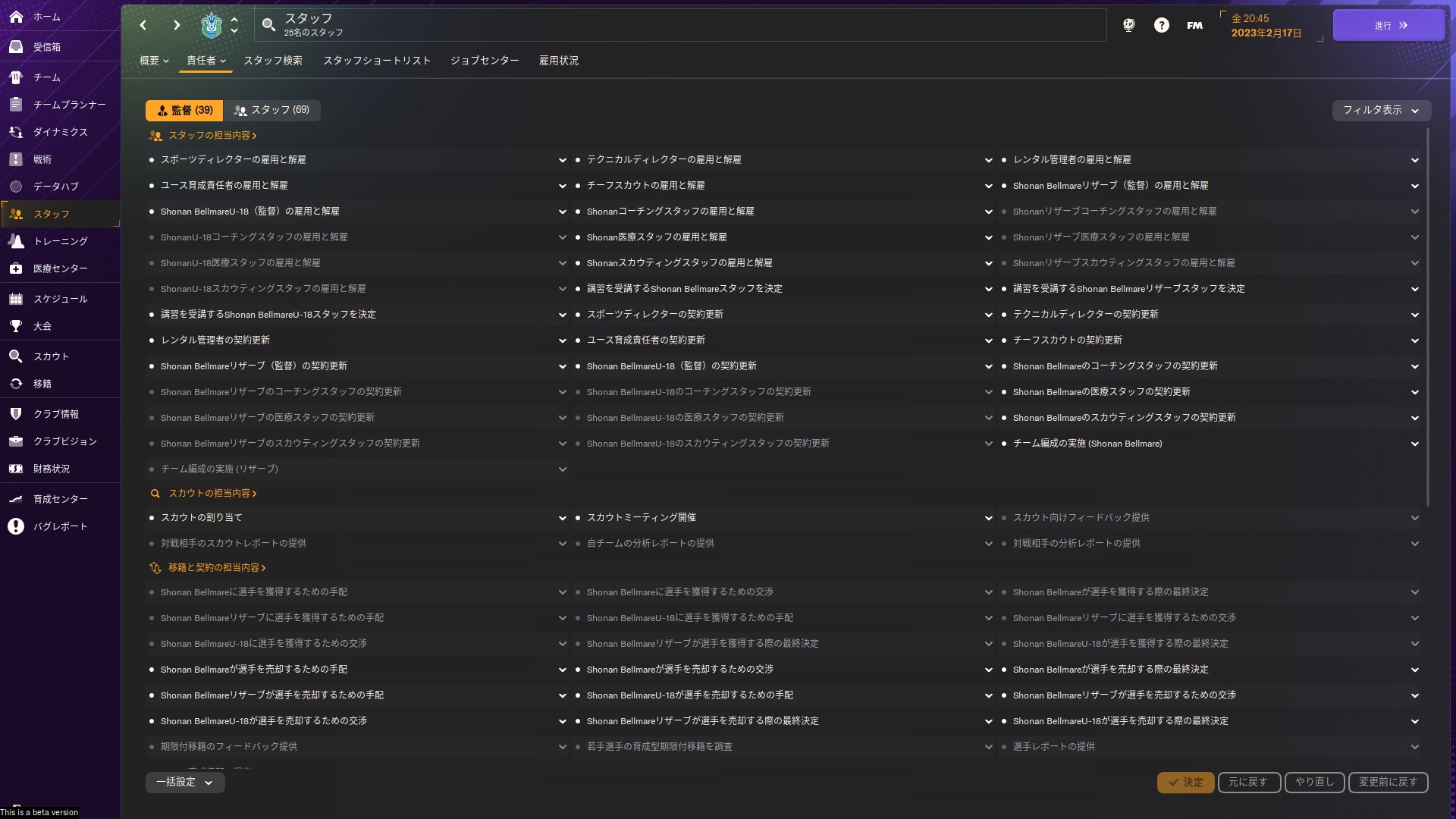The image size is (1456, 819).
Task: Open the Tactics (戦術) board icon
Action: tap(16, 159)
